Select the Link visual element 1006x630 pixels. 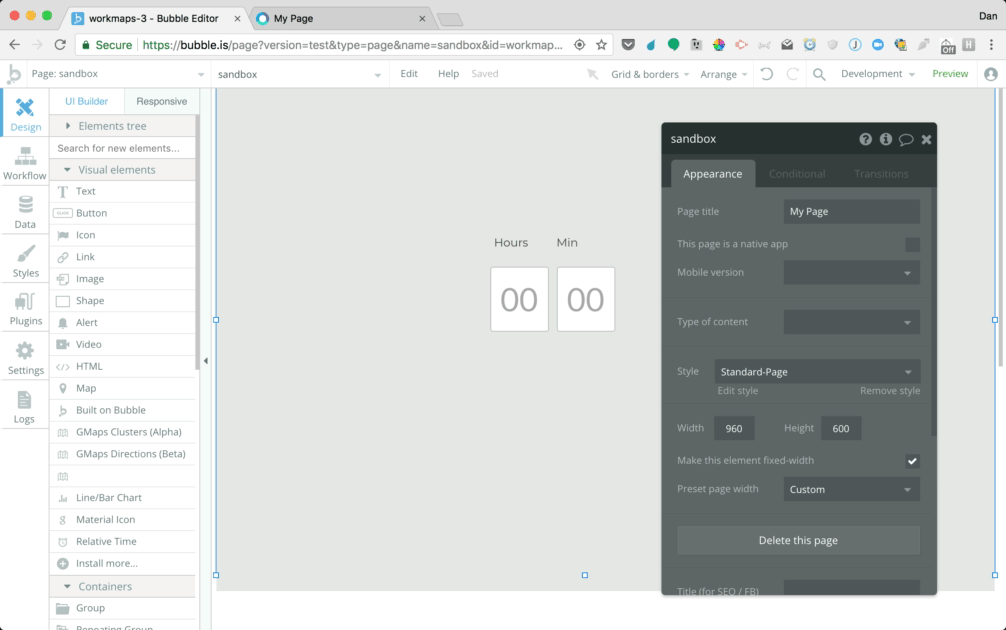(123, 257)
